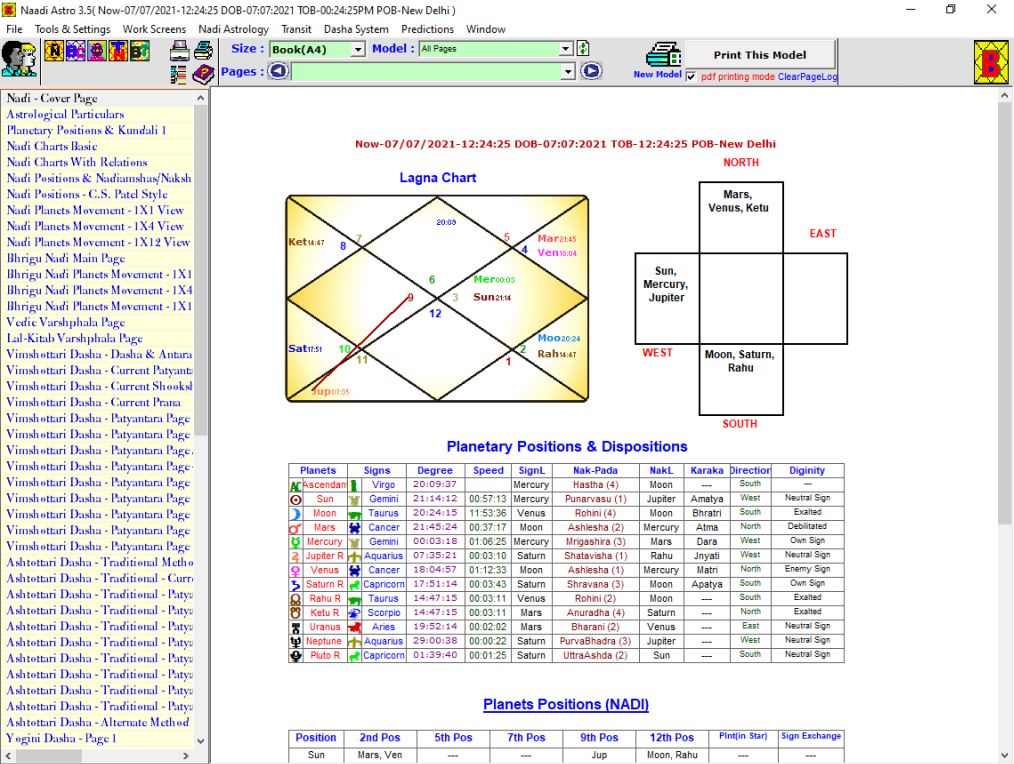Select Nadi Charts Basic in page list
The height and width of the screenshot is (764, 1014).
pos(52,146)
